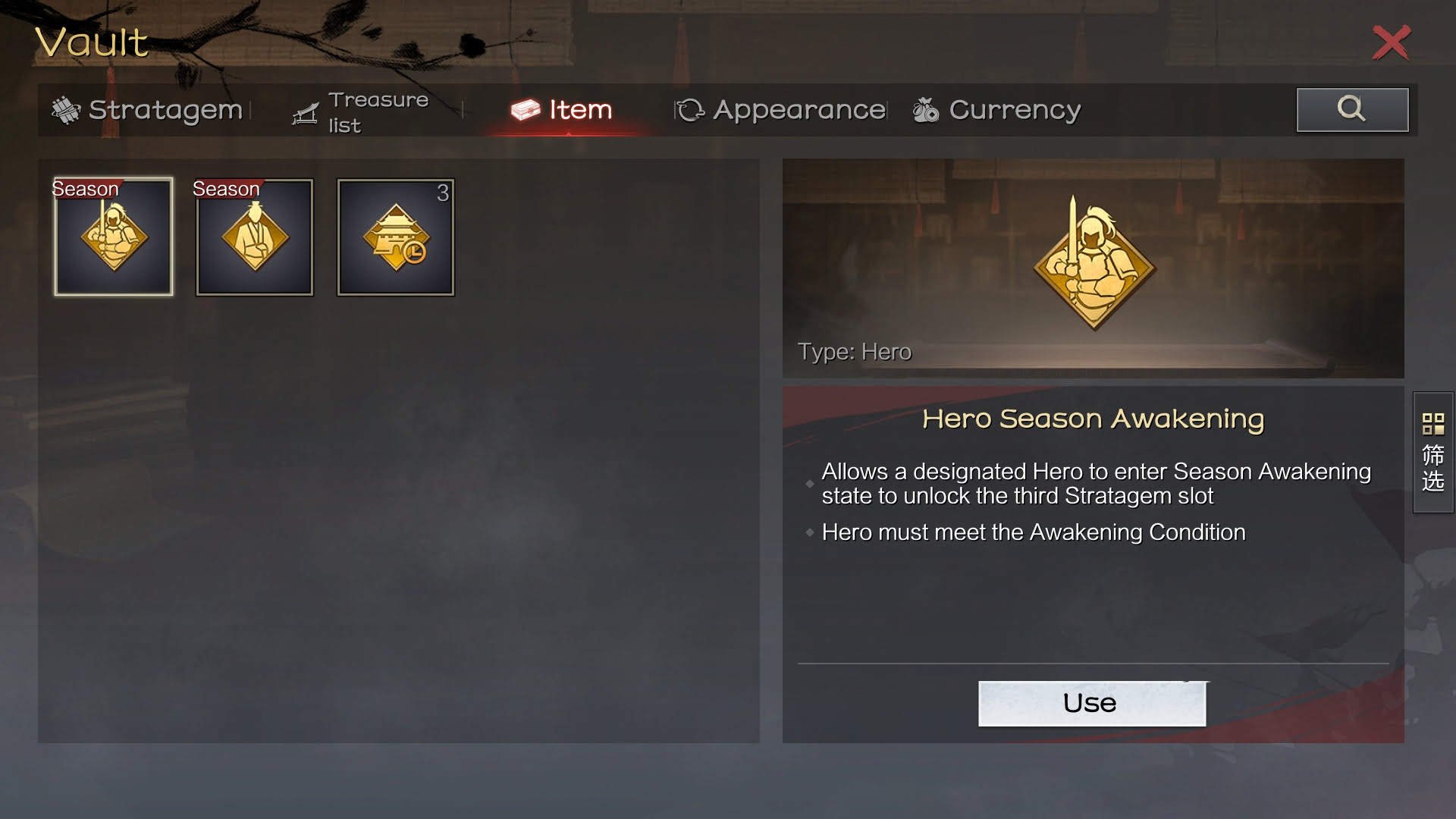Open the filter side panel button
The height and width of the screenshot is (819, 1456).
point(1433,453)
